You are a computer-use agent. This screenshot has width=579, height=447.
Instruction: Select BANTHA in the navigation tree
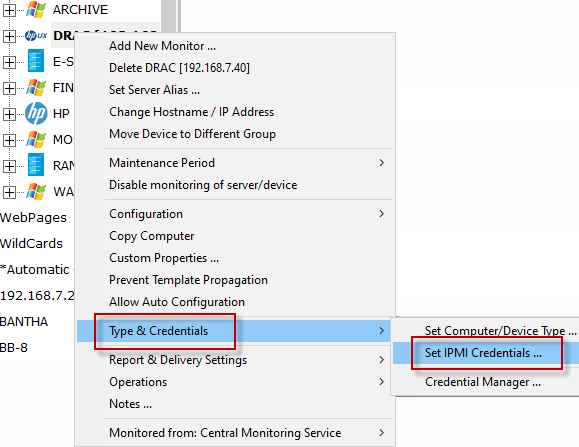tap(24, 322)
